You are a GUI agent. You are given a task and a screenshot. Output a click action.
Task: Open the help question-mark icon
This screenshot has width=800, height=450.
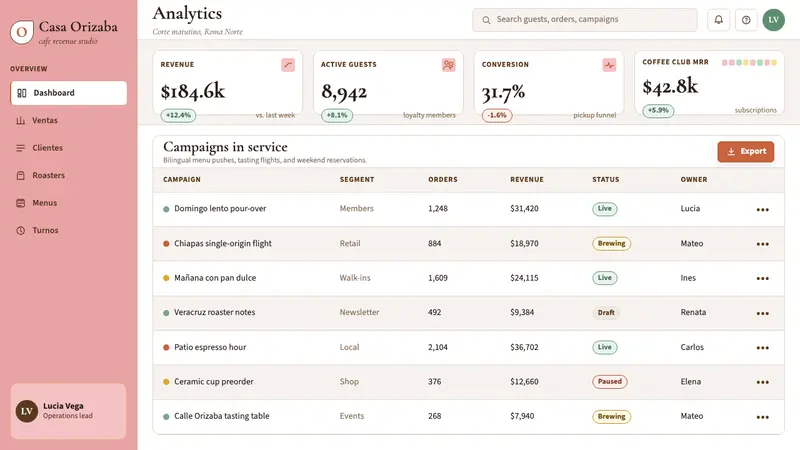tap(746, 20)
